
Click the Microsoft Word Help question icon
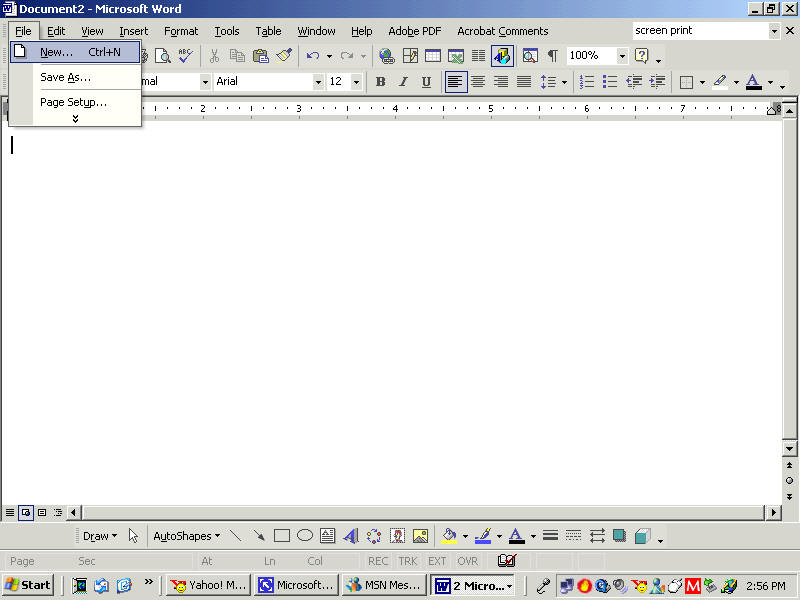(x=641, y=56)
